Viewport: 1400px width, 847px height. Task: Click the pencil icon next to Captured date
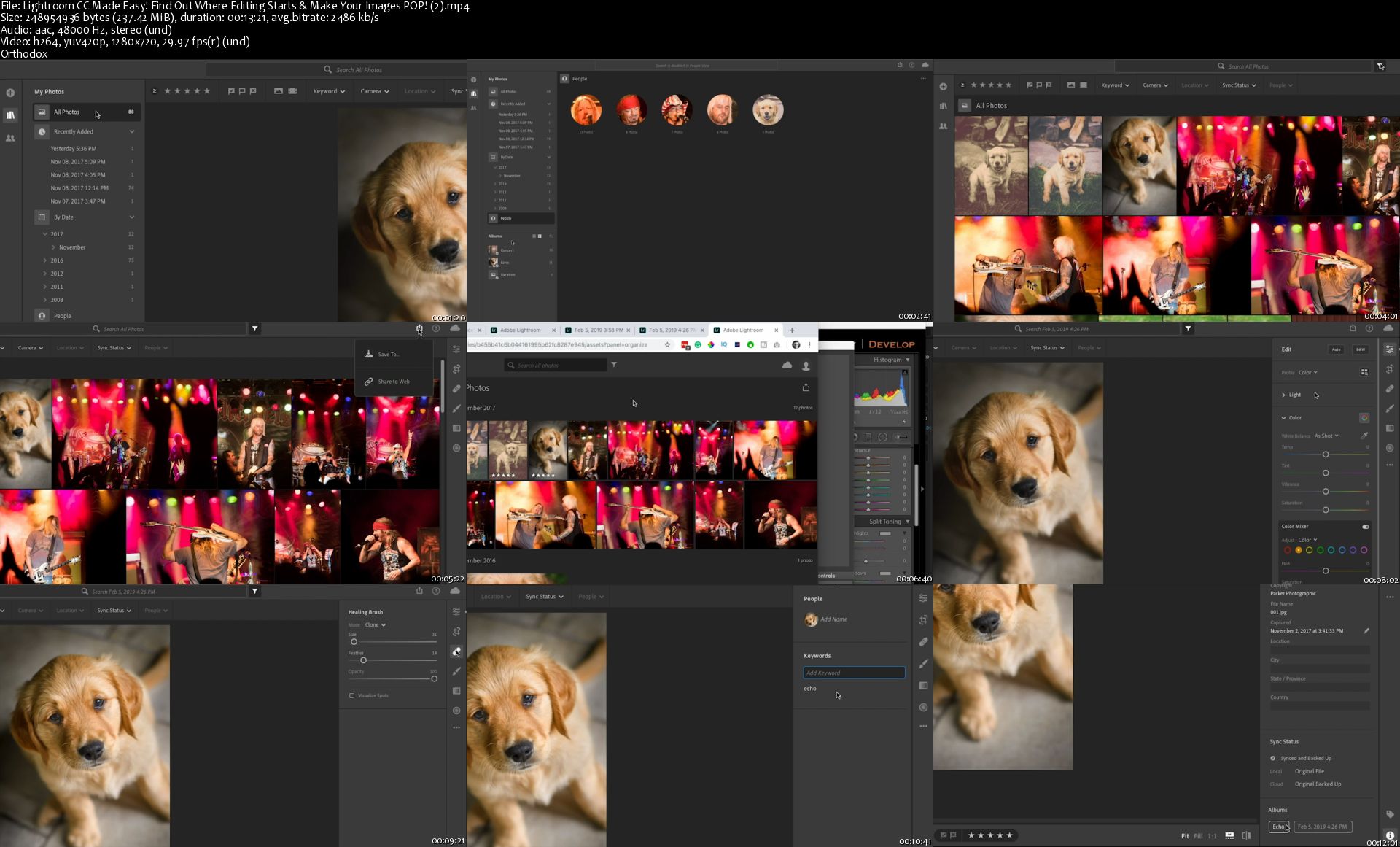coord(1366,631)
